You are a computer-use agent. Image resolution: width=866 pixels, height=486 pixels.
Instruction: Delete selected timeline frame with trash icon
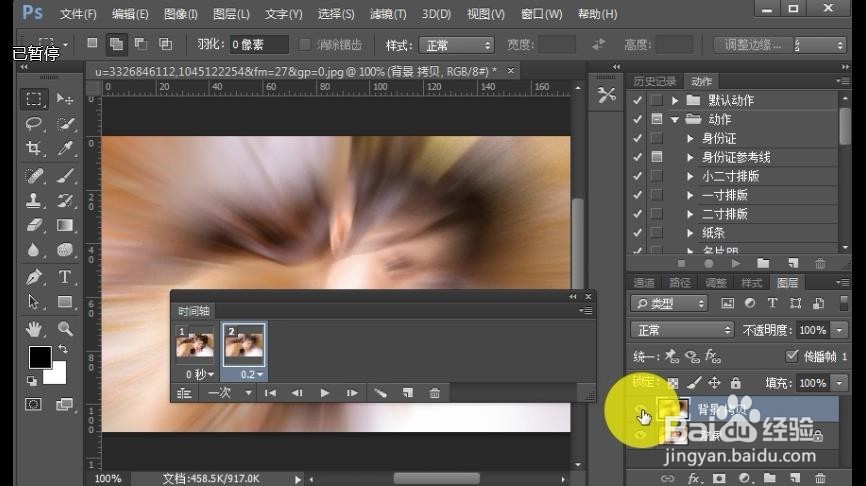(435, 393)
